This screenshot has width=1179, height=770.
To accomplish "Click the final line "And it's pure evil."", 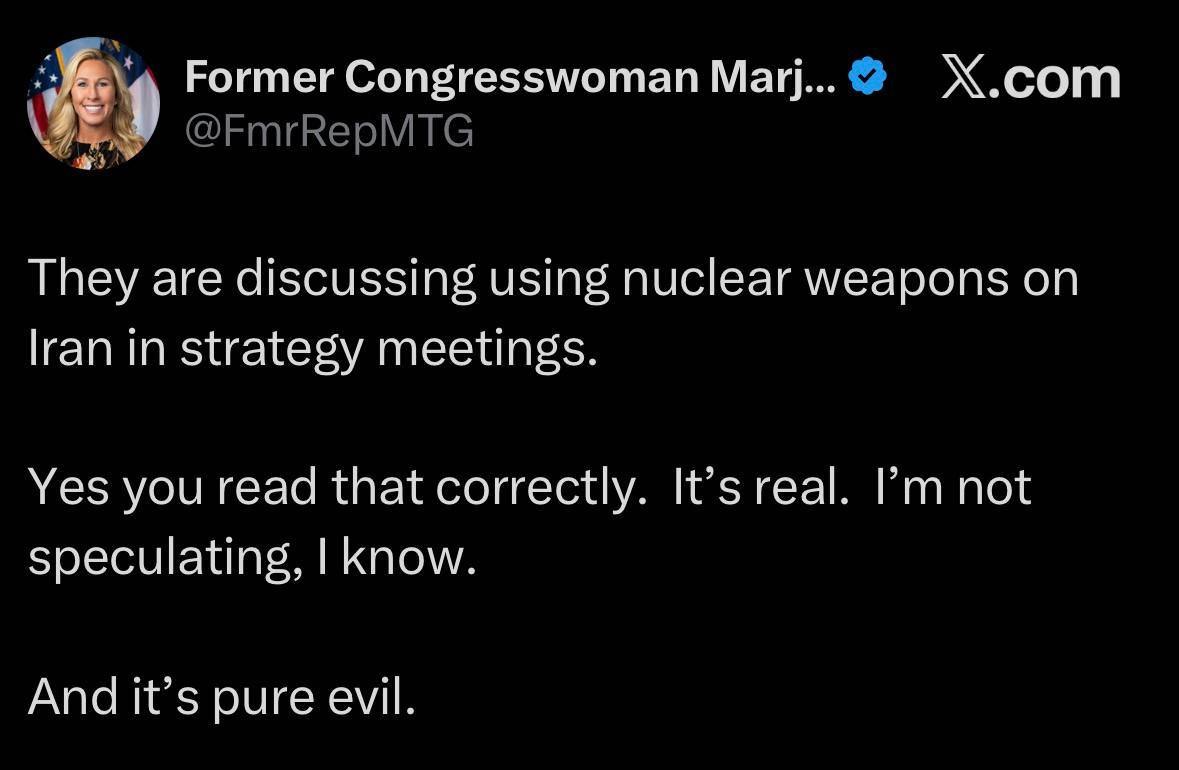I will pyautogui.click(x=222, y=698).
